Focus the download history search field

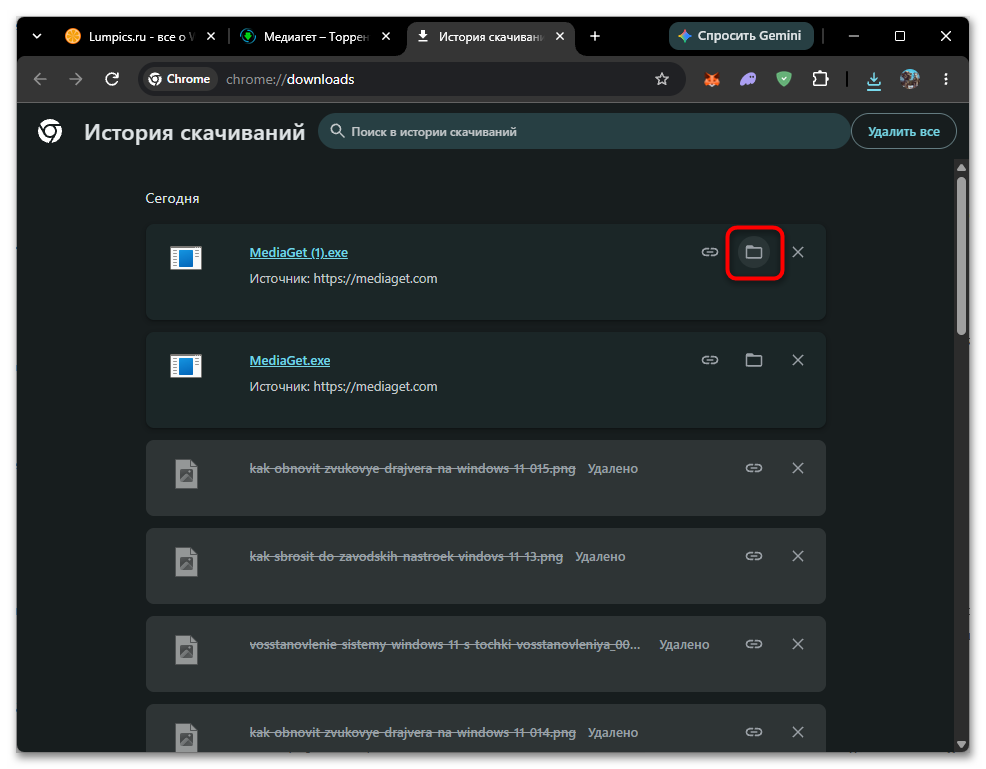[584, 131]
